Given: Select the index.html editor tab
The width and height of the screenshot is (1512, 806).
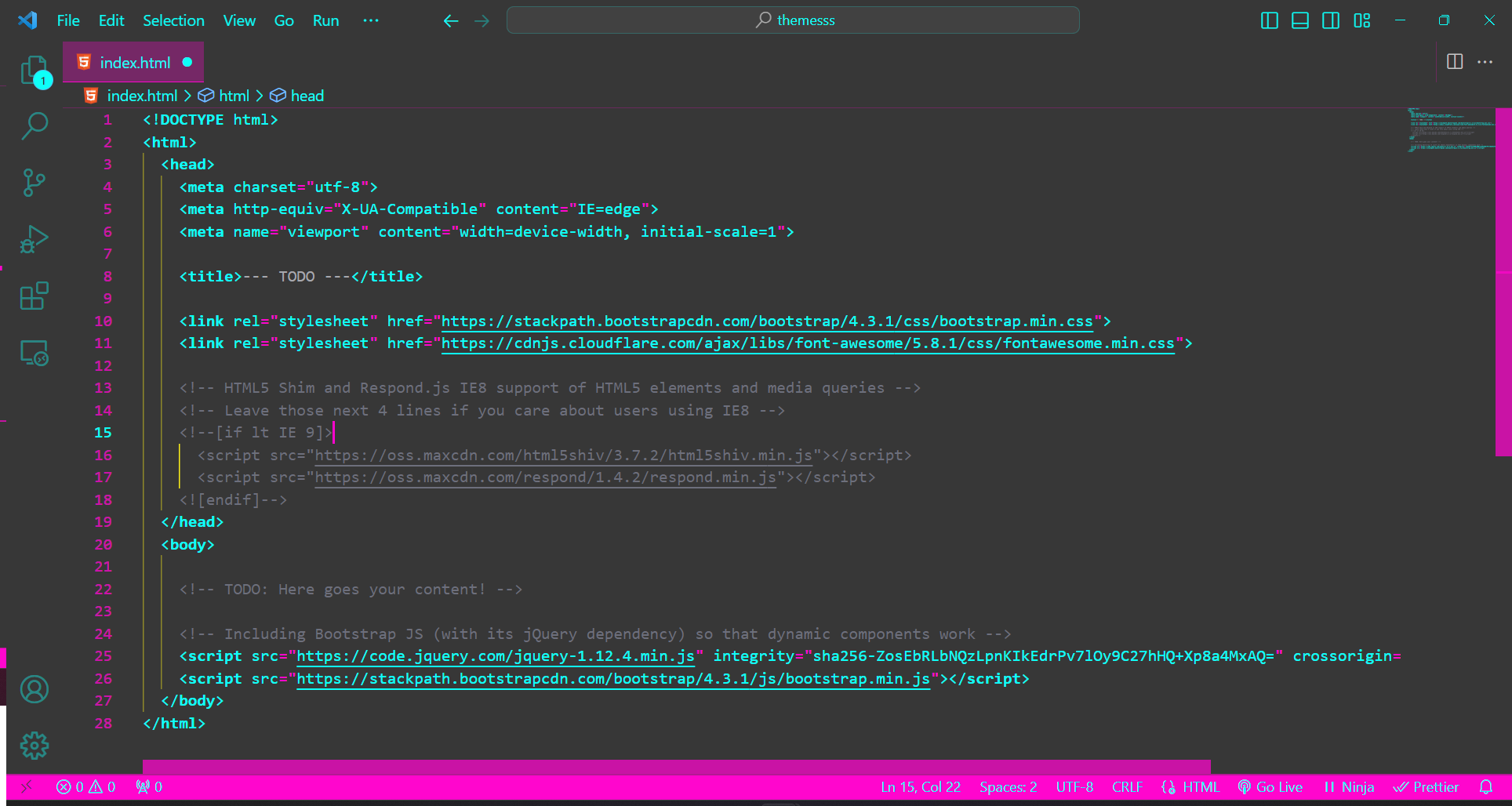Looking at the screenshot, I should pyautogui.click(x=133, y=62).
